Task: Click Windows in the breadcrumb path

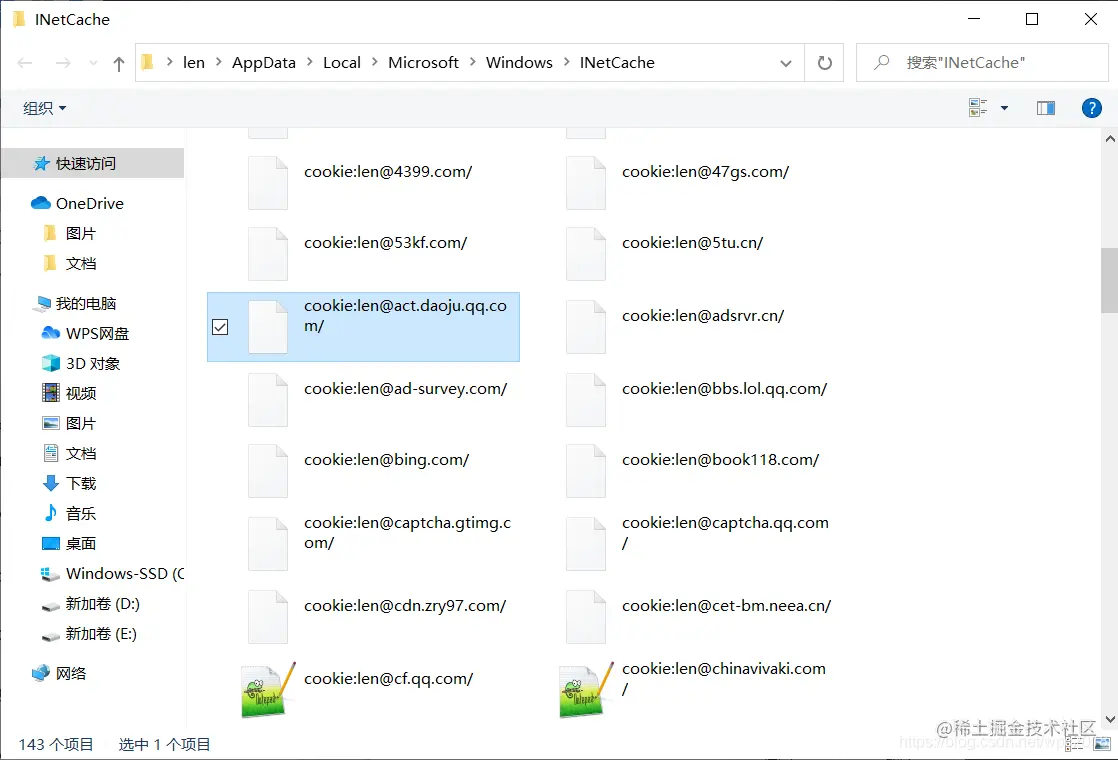Action: point(519,63)
